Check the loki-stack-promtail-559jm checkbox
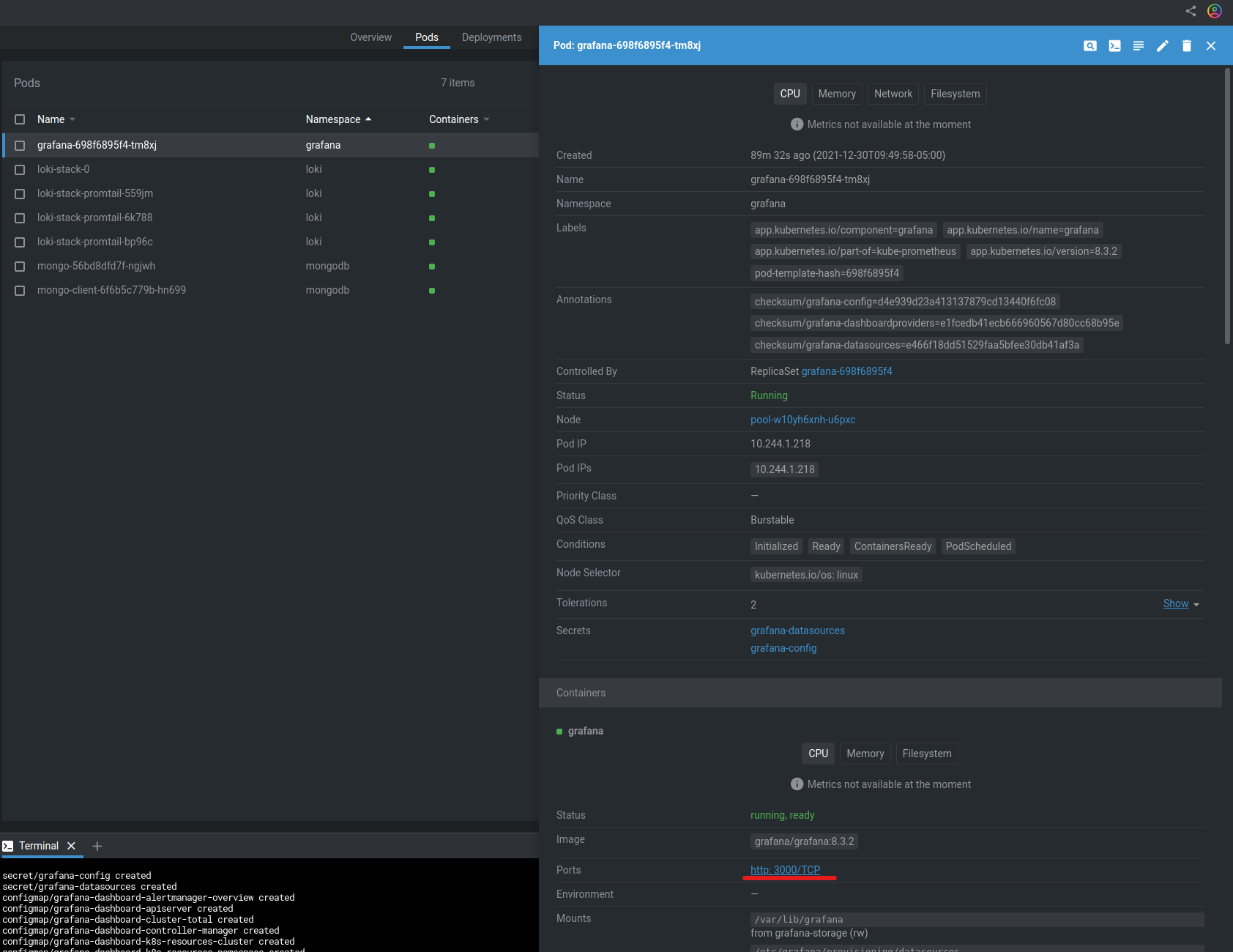This screenshot has height=952, width=1233. (20, 194)
